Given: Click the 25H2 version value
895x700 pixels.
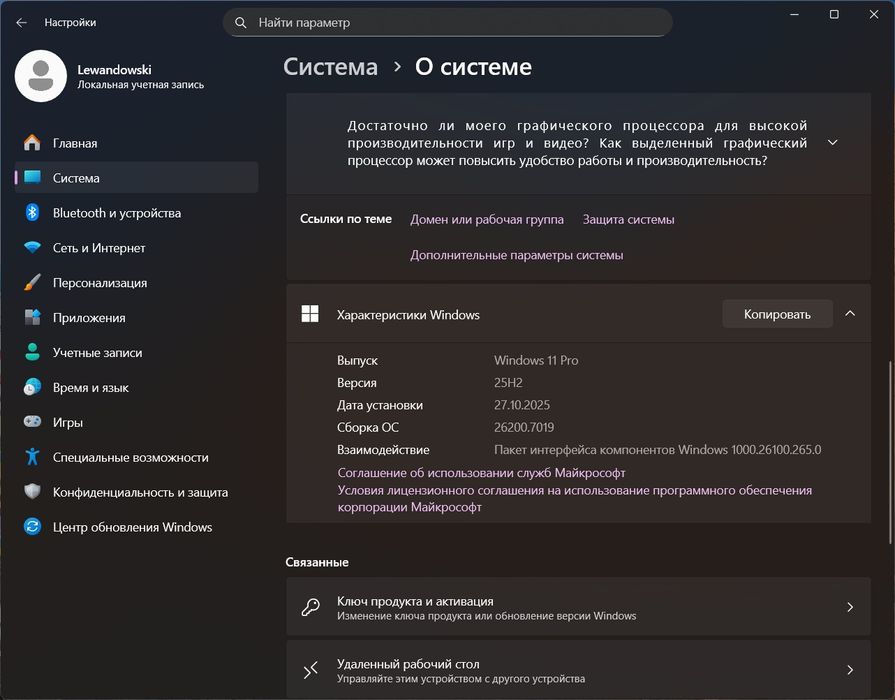Looking at the screenshot, I should (x=508, y=383).
